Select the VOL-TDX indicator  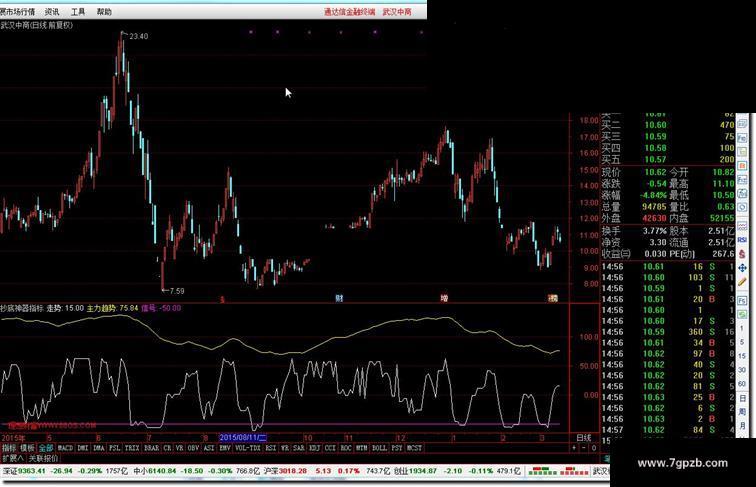pos(248,448)
